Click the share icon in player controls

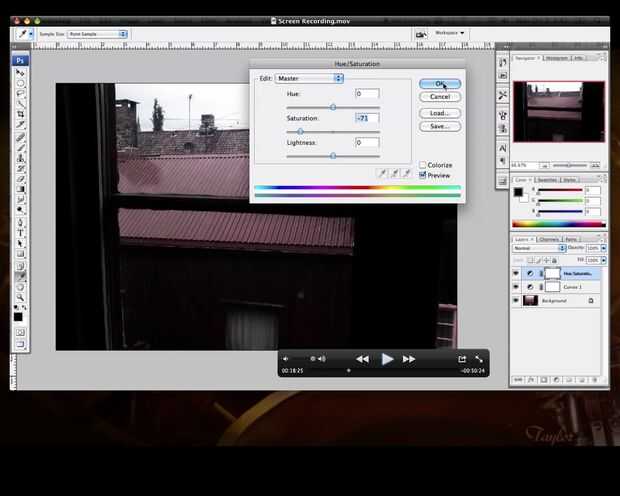click(462, 358)
